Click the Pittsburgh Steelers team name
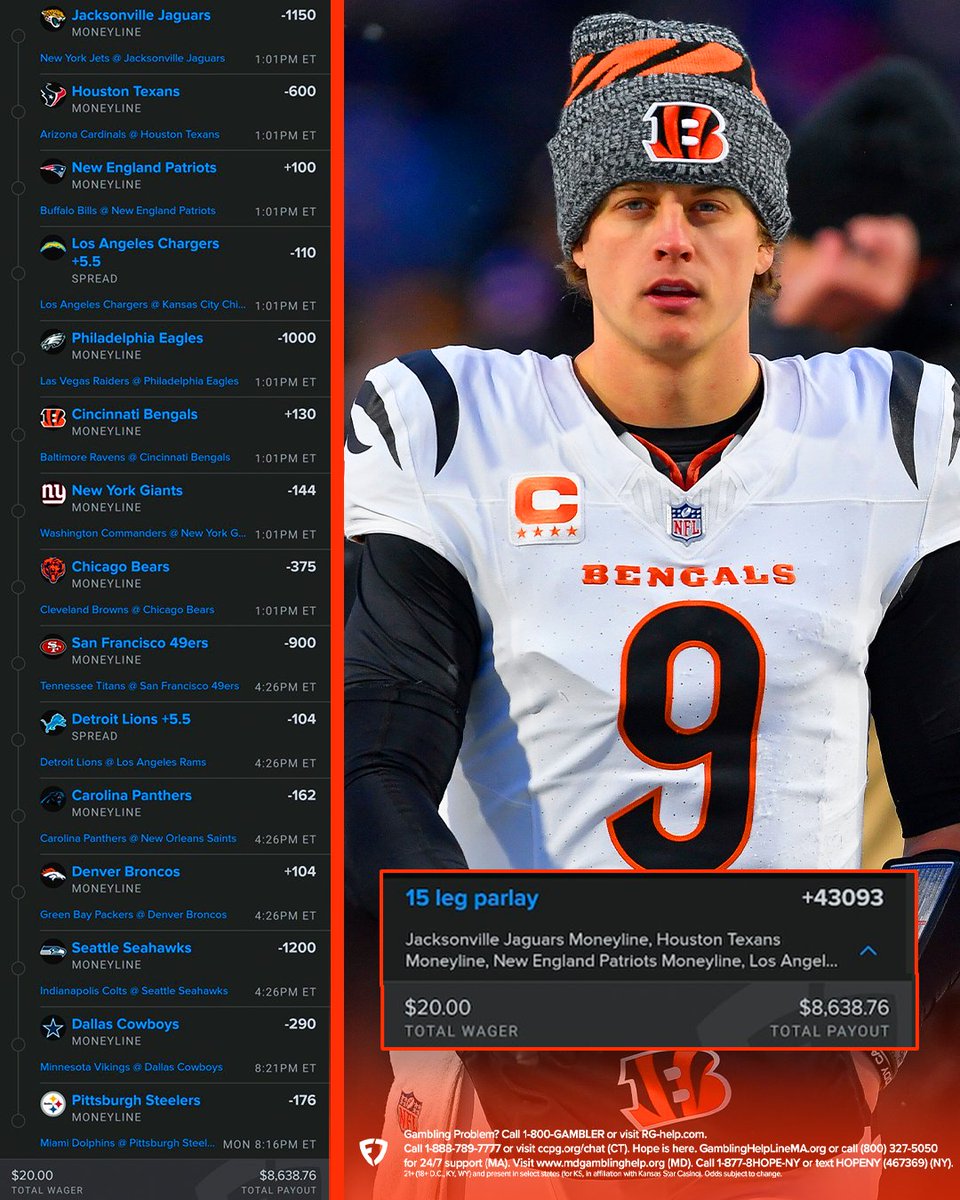 coord(136,1100)
